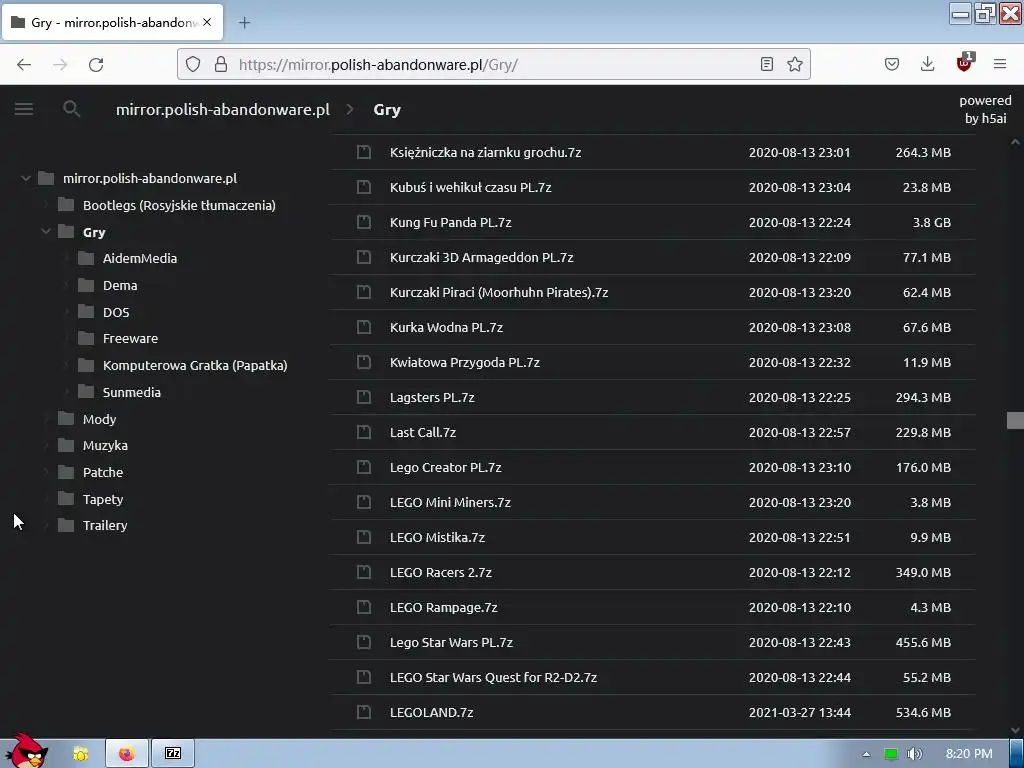This screenshot has height=768, width=1024.
Task: Click the 2021-03-27 13:44 date cell
Action: coord(799,712)
